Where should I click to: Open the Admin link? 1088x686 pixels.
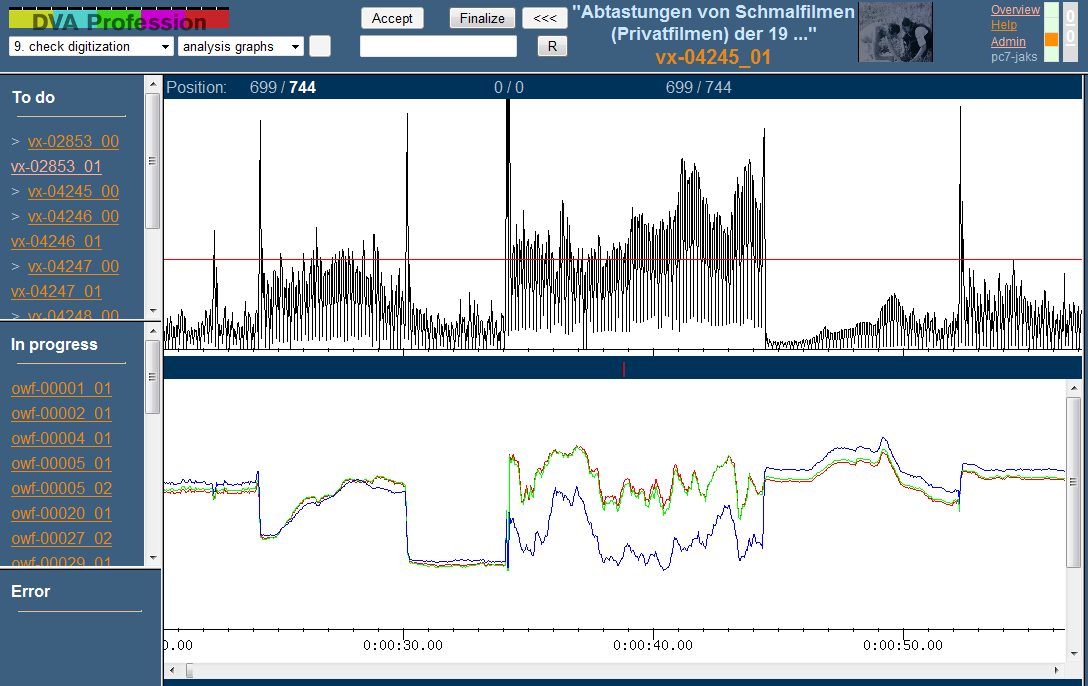pyautogui.click(x=1008, y=42)
